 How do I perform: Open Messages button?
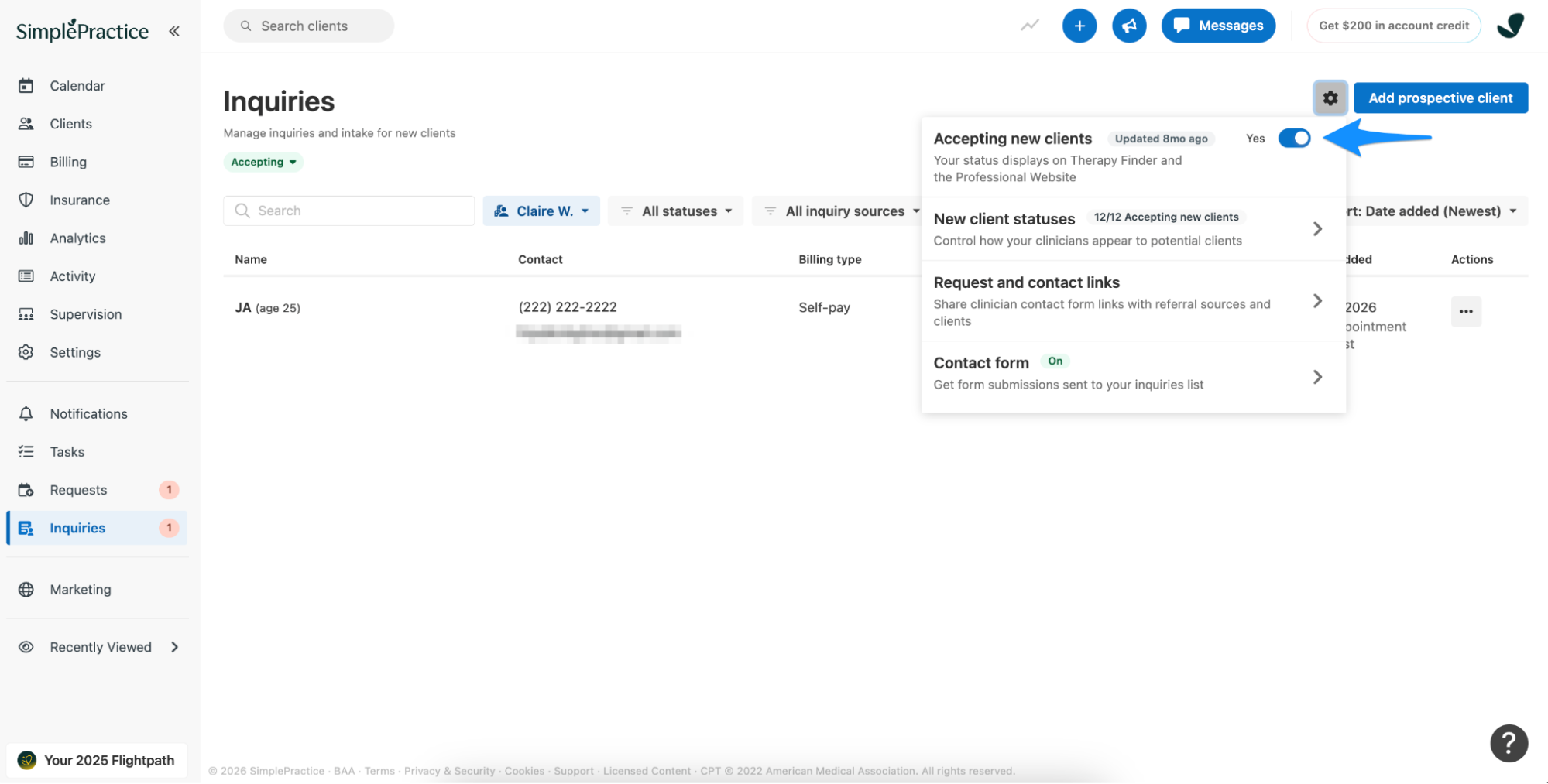click(x=1218, y=26)
